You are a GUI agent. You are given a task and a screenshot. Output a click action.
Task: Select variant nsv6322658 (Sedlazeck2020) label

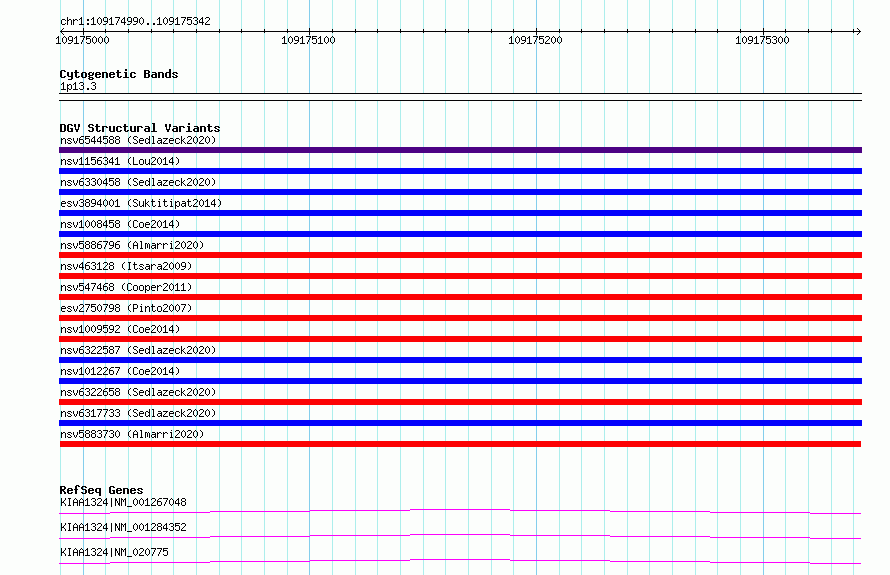(138, 392)
